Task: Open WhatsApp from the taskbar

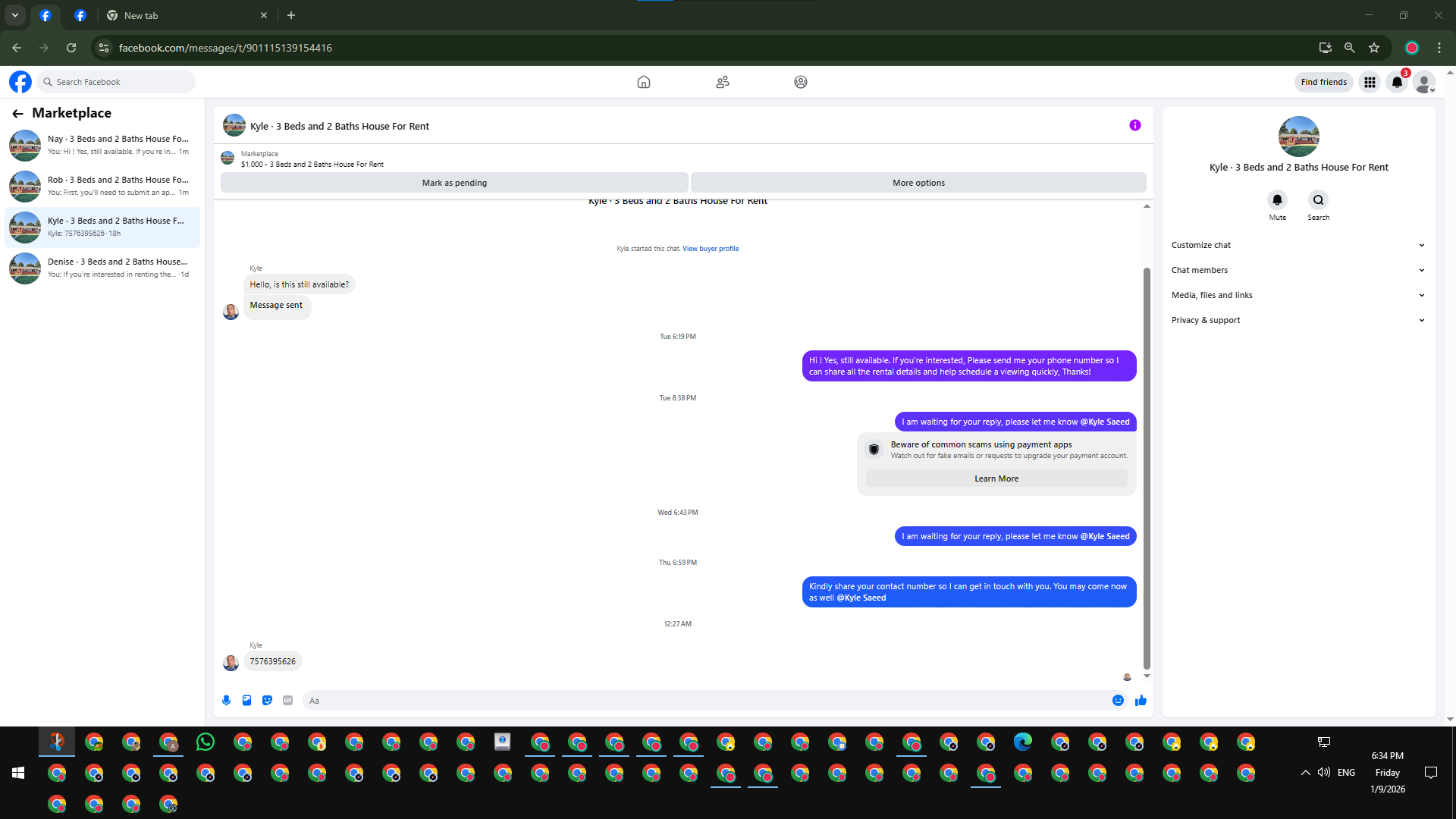Action: coord(205,742)
